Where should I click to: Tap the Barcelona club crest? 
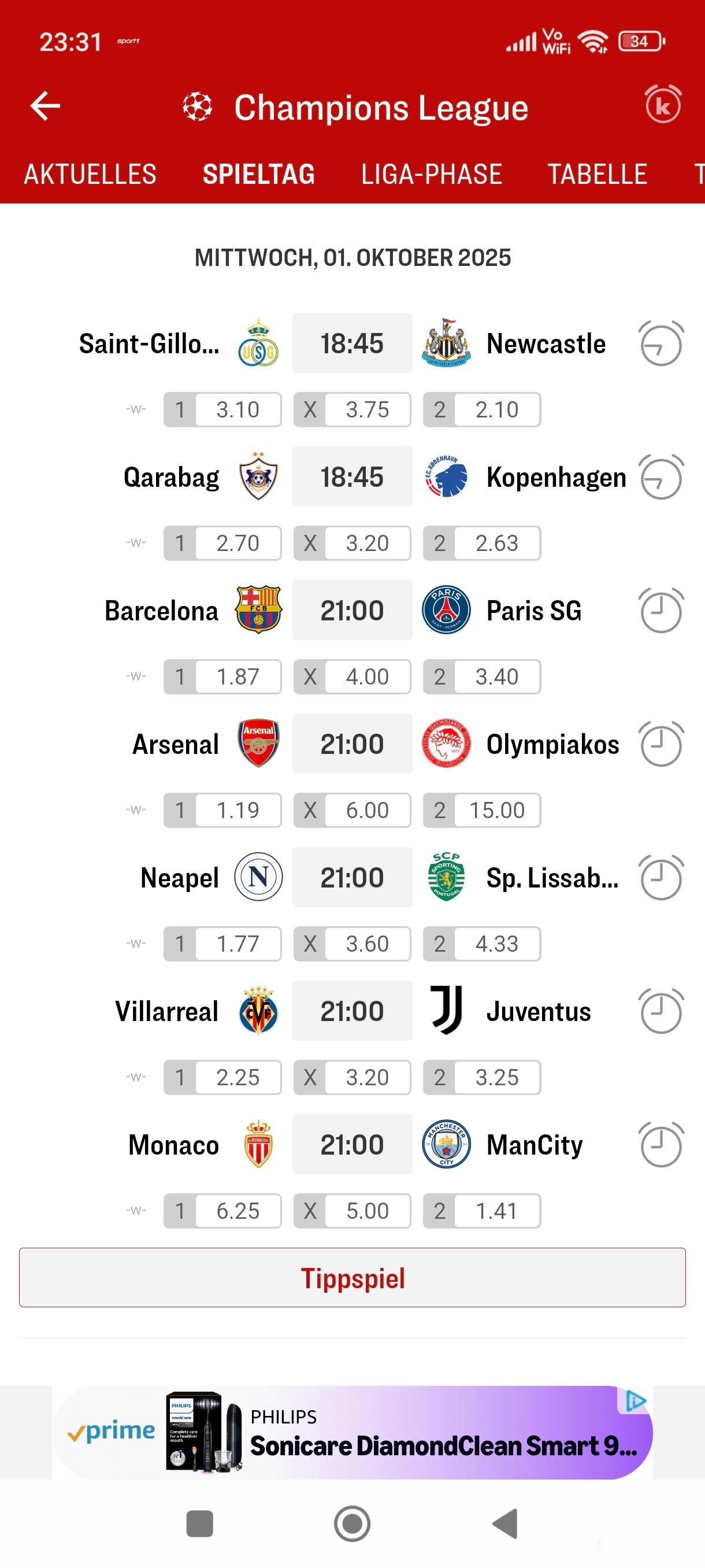[258, 610]
